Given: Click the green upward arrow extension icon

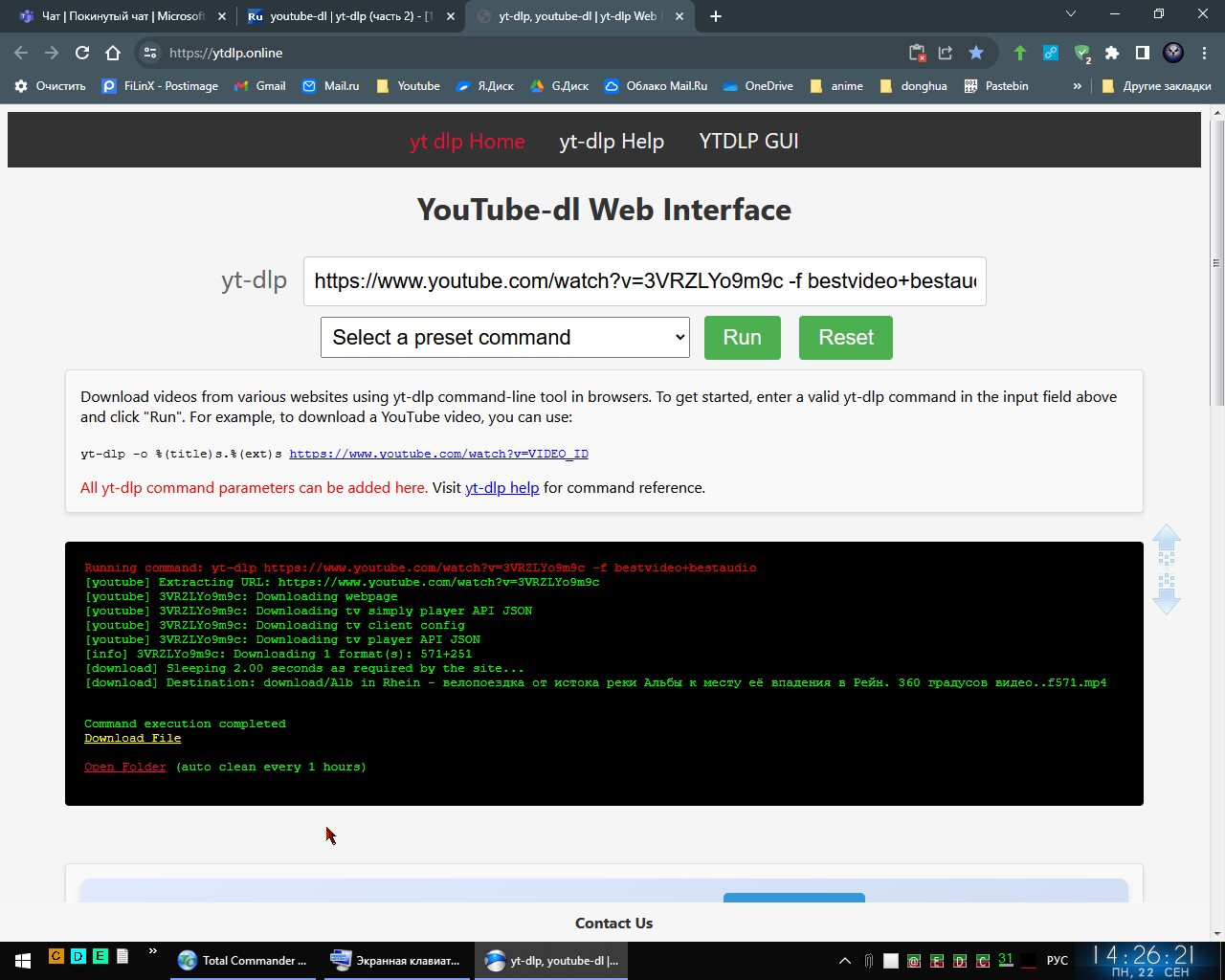Looking at the screenshot, I should point(1019,53).
